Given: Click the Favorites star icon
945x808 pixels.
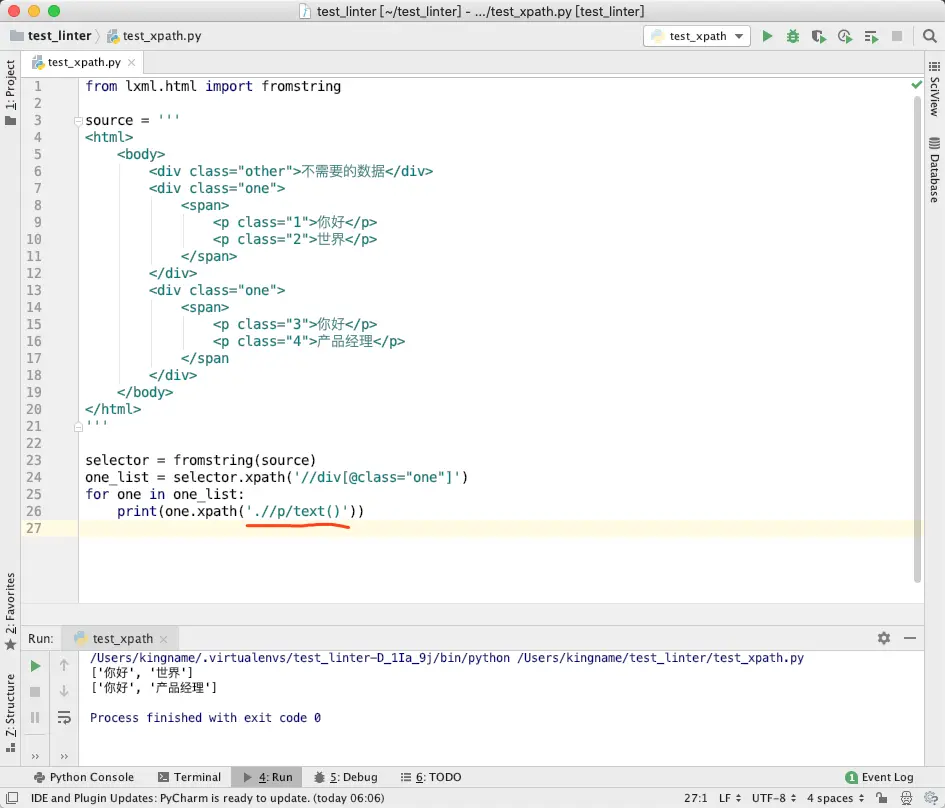Looking at the screenshot, I should pos(10,645).
